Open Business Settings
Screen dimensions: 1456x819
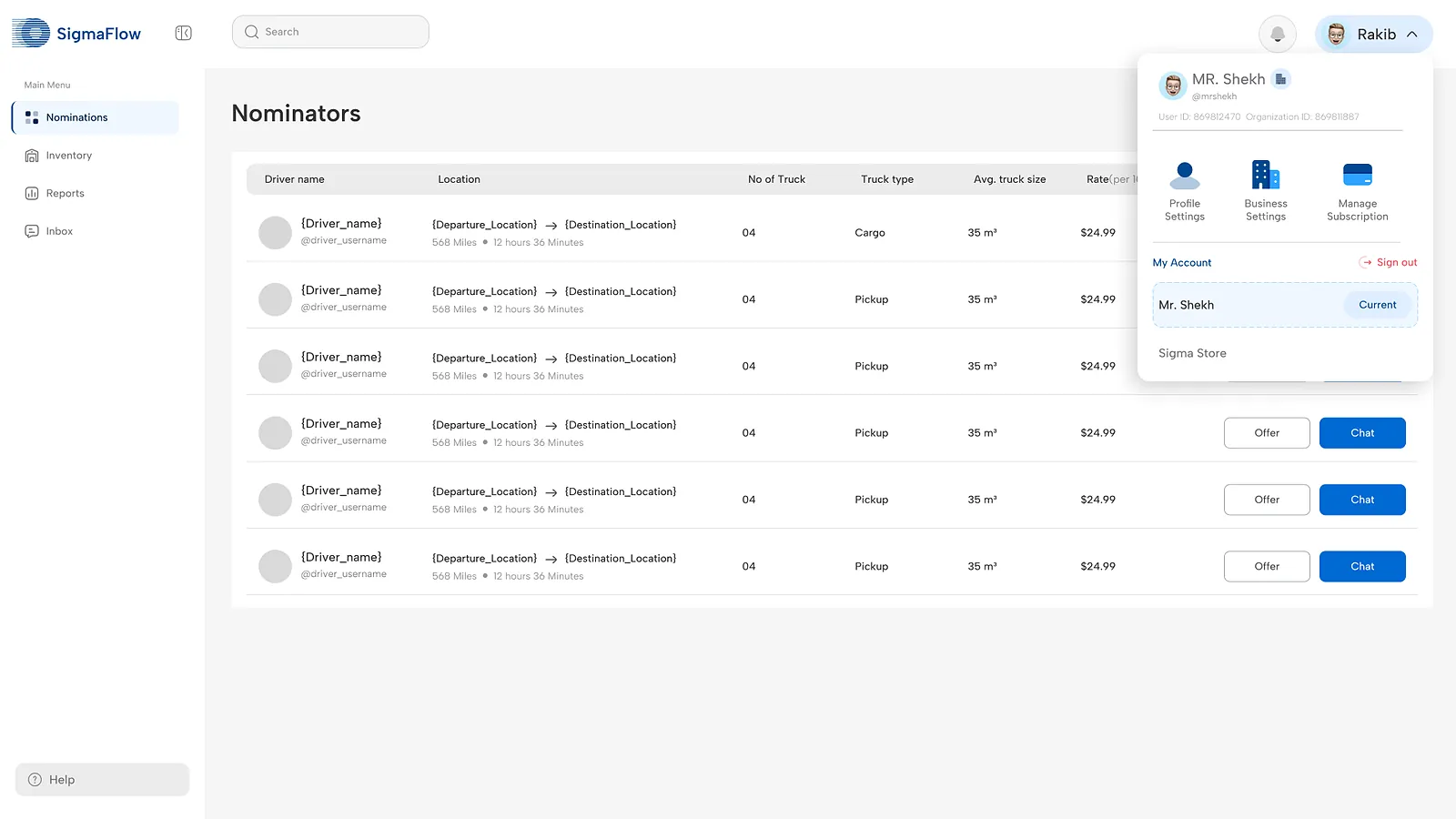[1266, 191]
